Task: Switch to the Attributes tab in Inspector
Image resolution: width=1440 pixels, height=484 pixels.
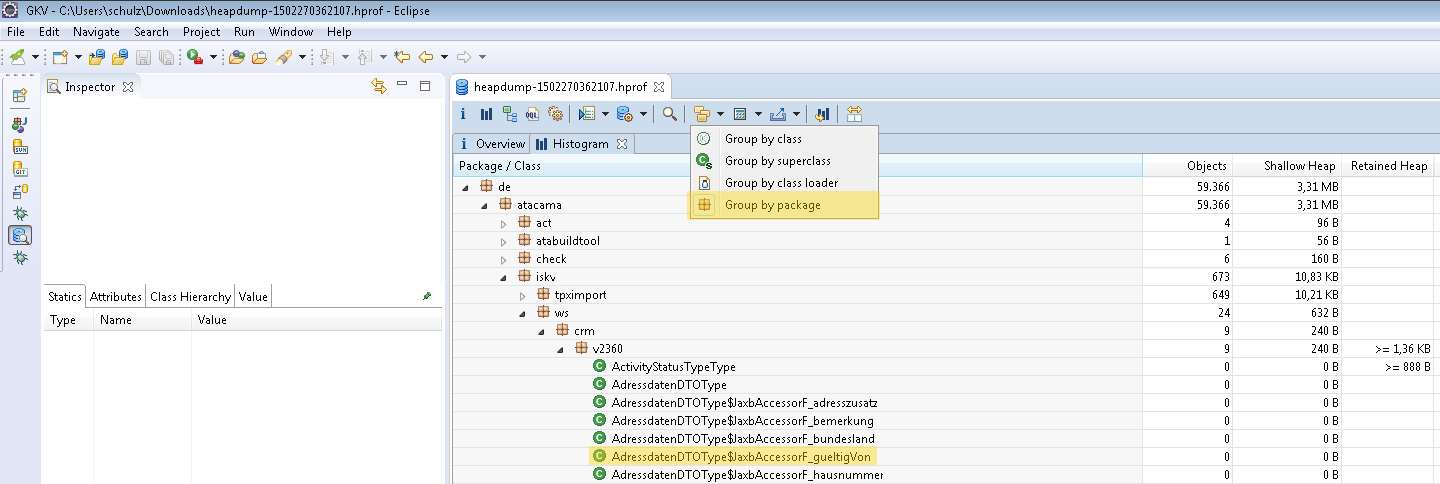Action: [116, 297]
